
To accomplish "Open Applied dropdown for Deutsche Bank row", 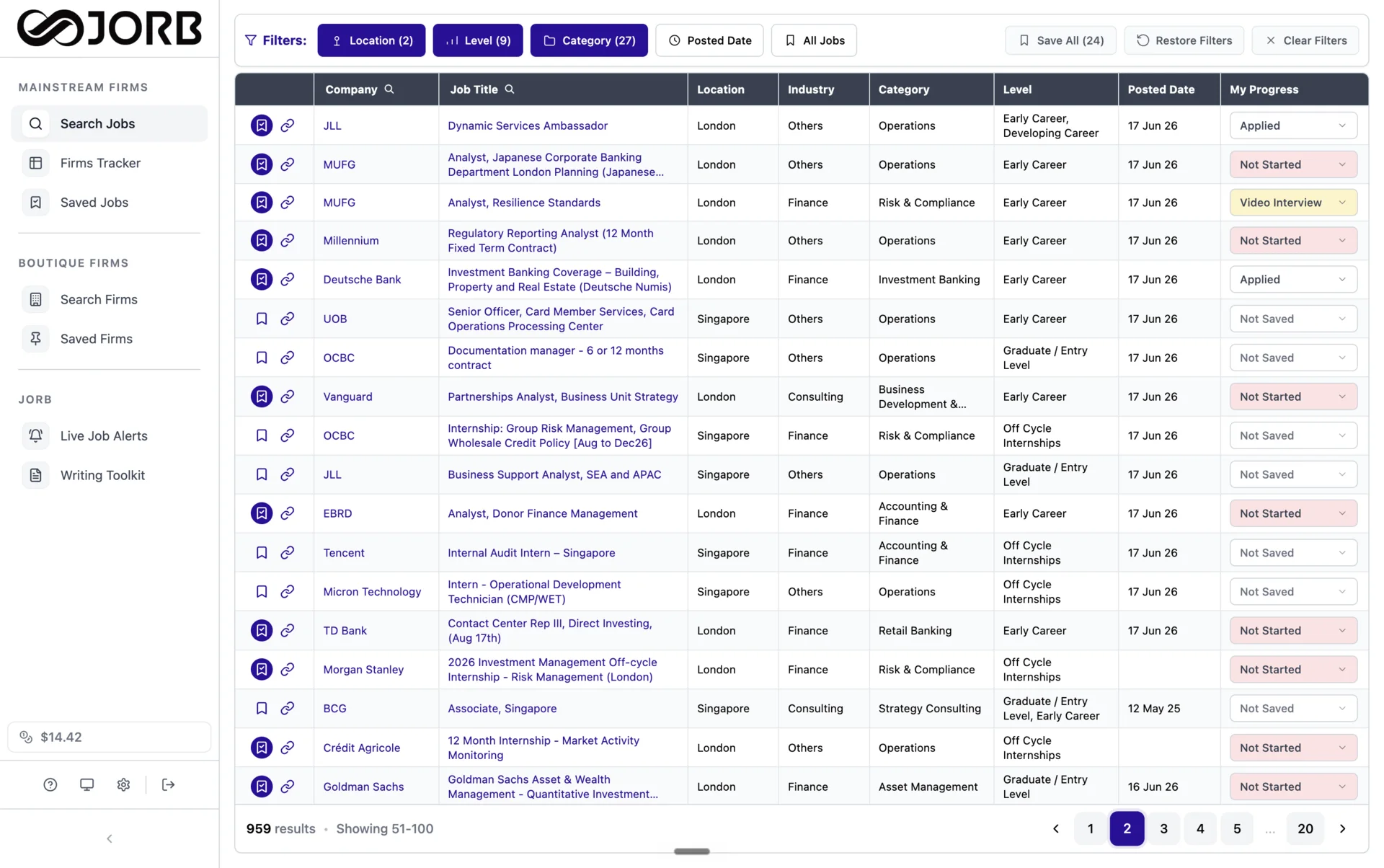I will pos(1293,280).
